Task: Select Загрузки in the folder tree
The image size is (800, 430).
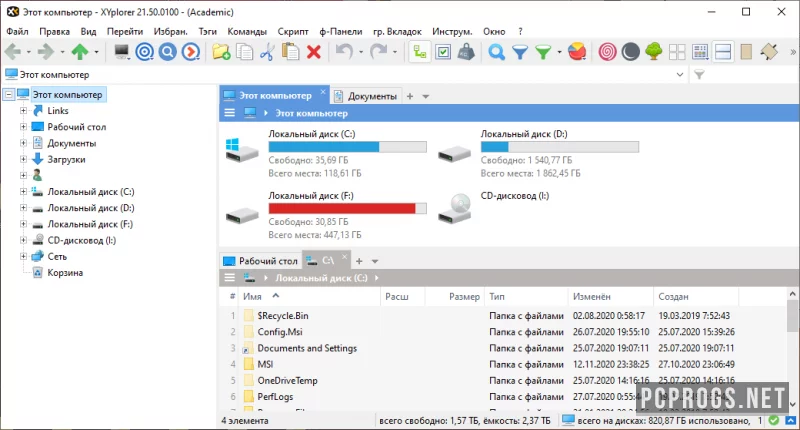Action: [x=66, y=159]
